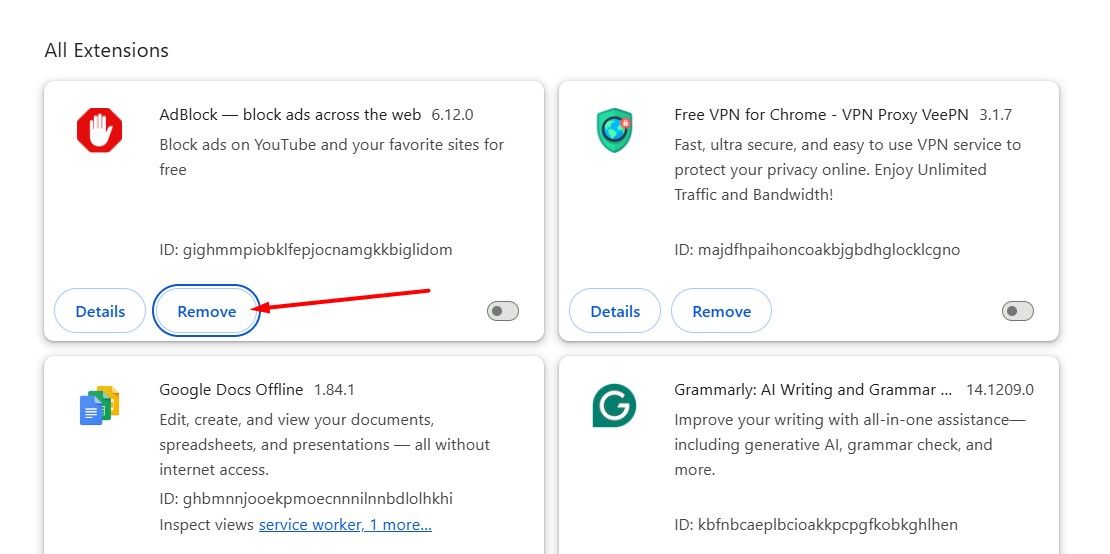Click the AdBlock extension ID text
1110x554 pixels.
pos(305,249)
